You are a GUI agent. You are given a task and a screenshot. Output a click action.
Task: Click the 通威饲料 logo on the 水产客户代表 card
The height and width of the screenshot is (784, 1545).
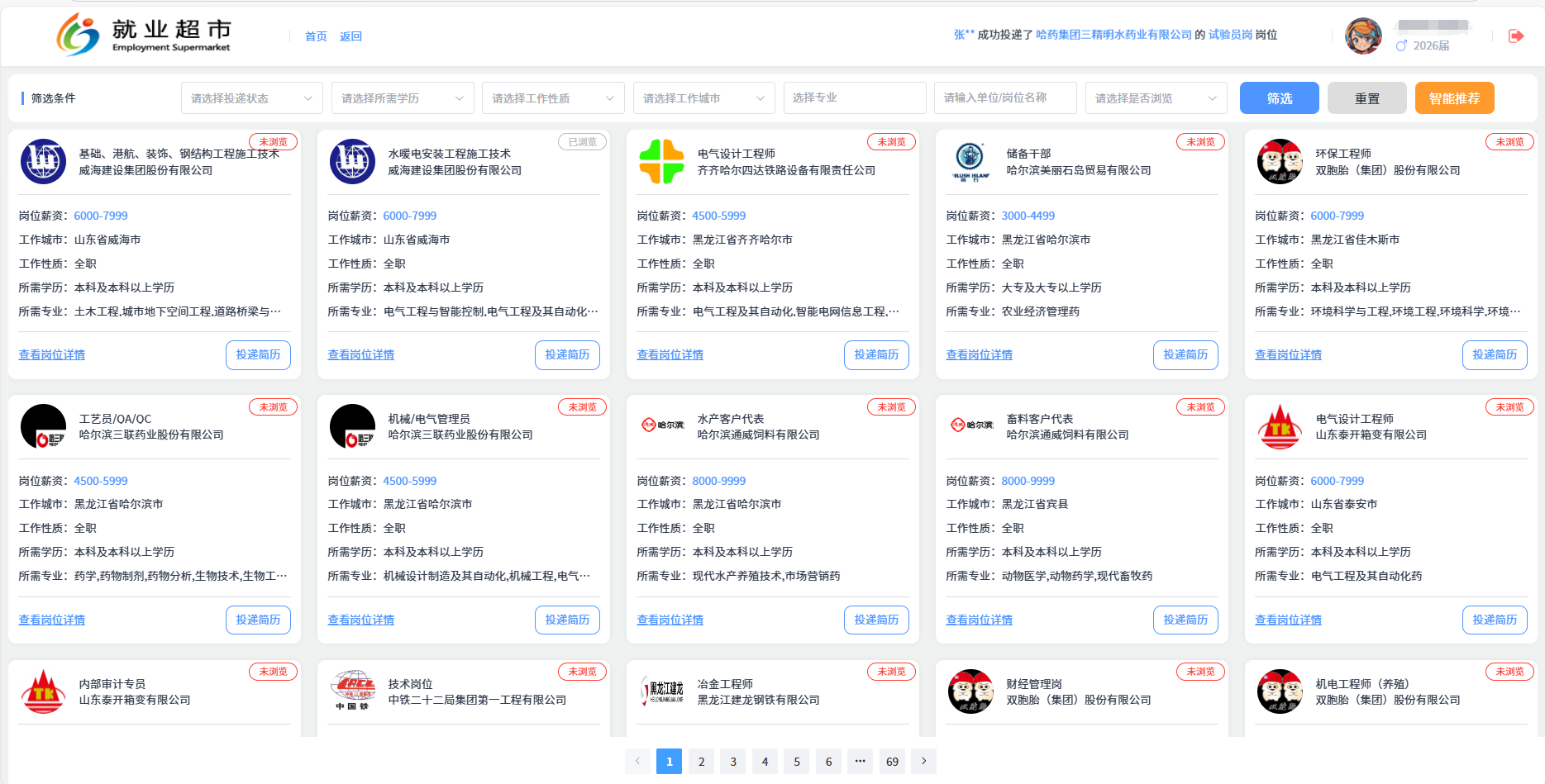[x=663, y=425]
